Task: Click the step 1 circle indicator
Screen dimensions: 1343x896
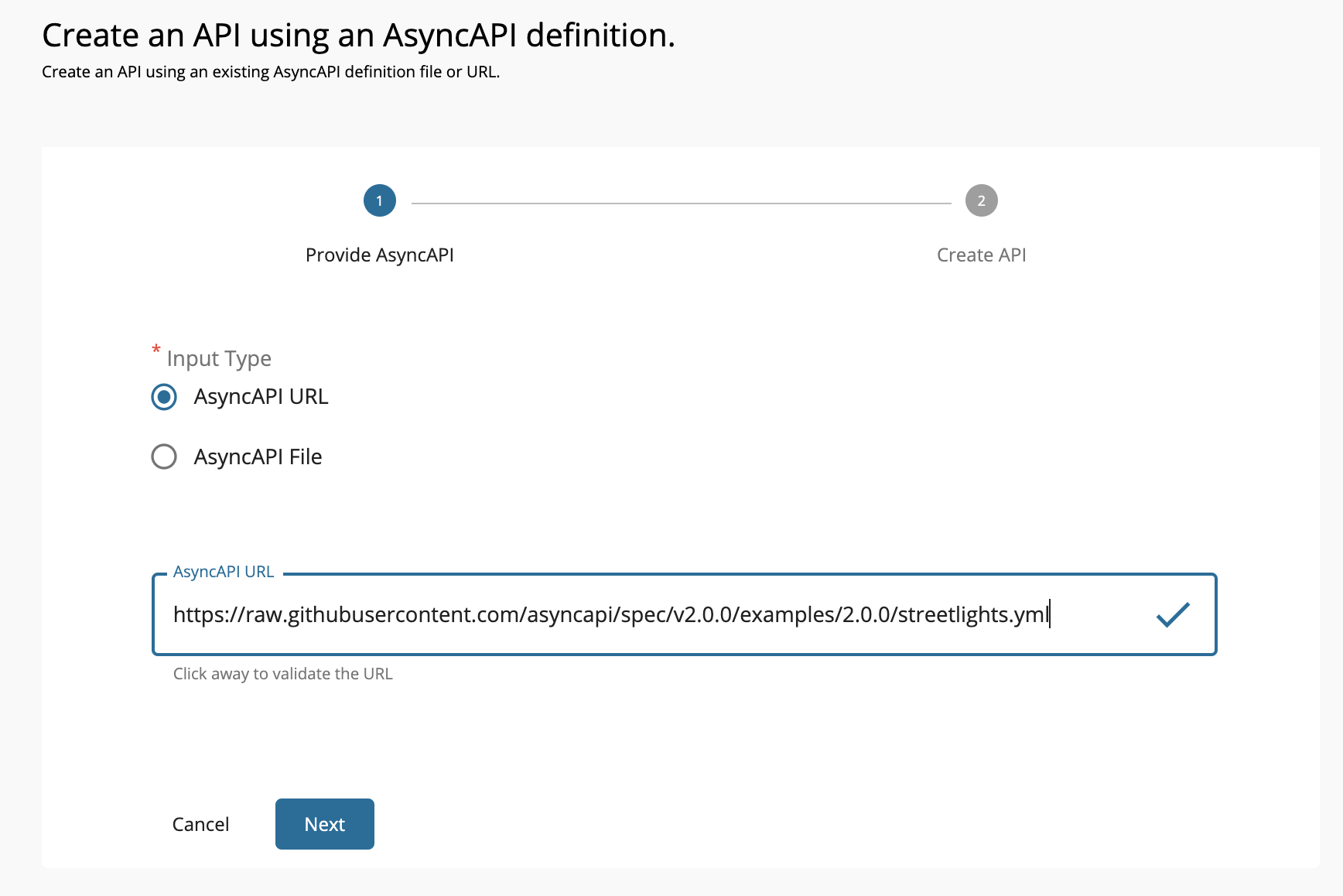Action: tap(379, 201)
